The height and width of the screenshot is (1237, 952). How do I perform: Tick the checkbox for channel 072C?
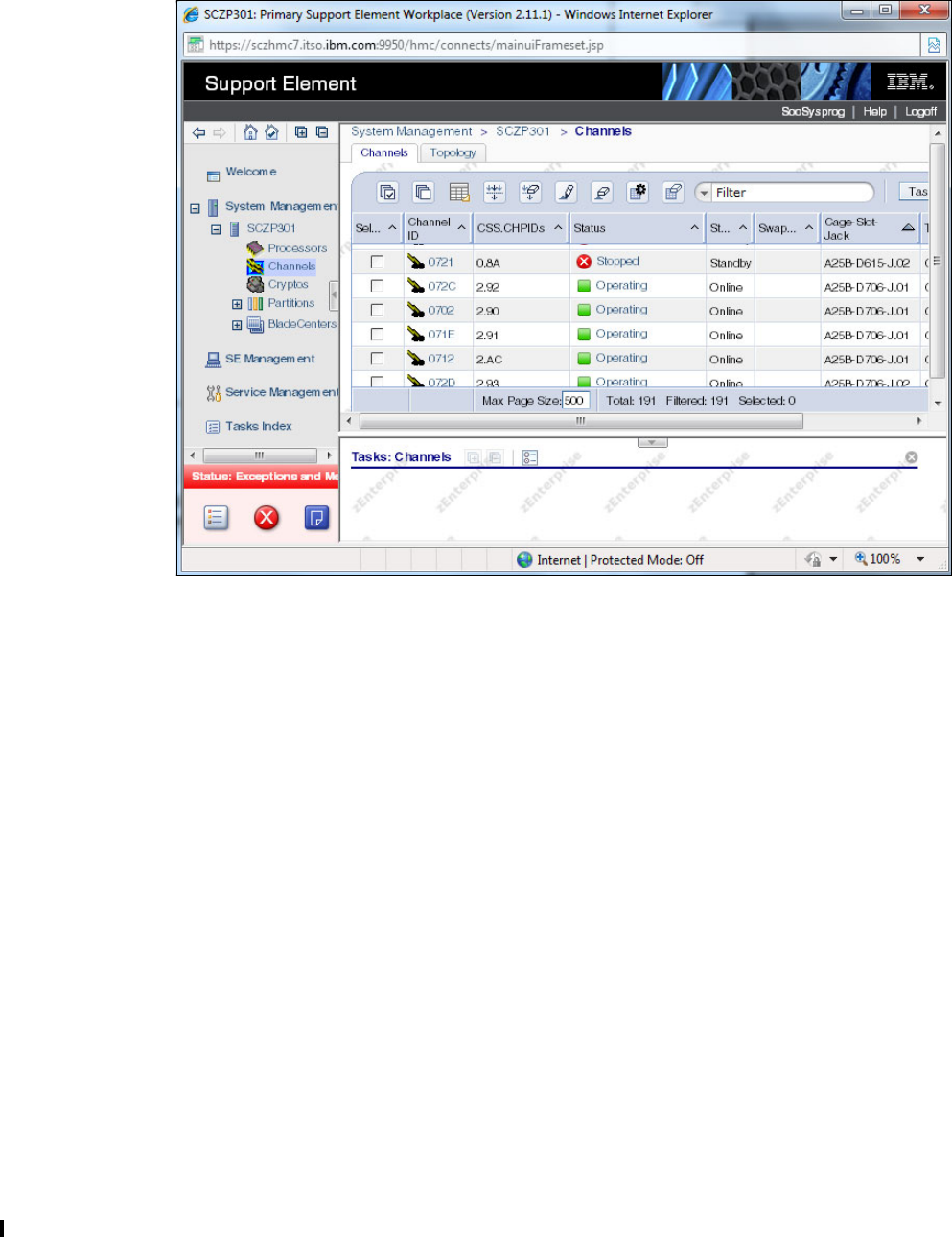[x=377, y=286]
